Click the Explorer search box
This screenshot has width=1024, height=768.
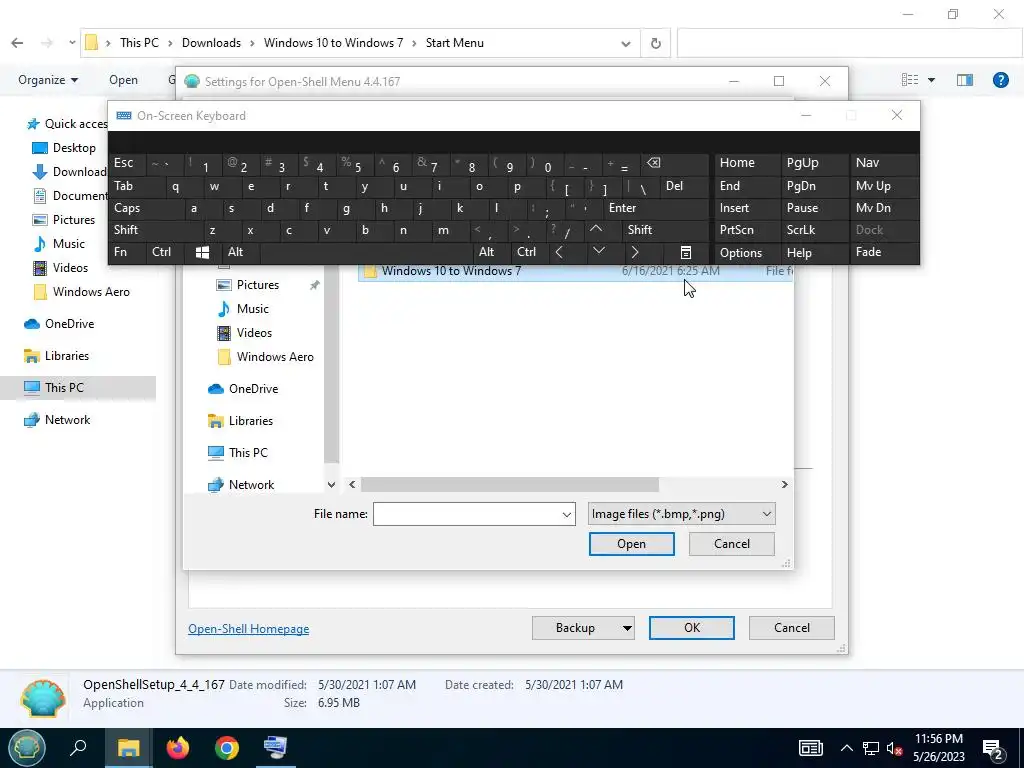849,43
